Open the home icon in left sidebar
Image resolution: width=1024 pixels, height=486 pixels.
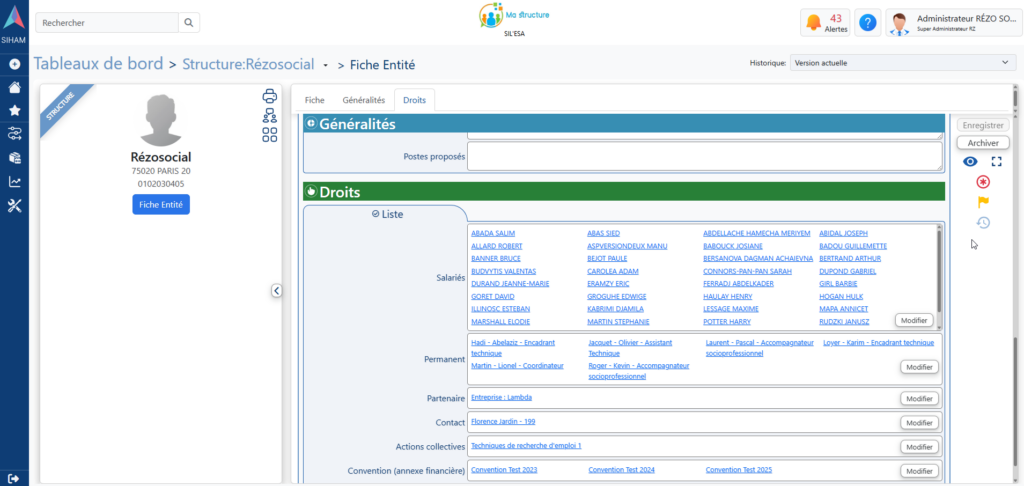pyautogui.click(x=14, y=87)
